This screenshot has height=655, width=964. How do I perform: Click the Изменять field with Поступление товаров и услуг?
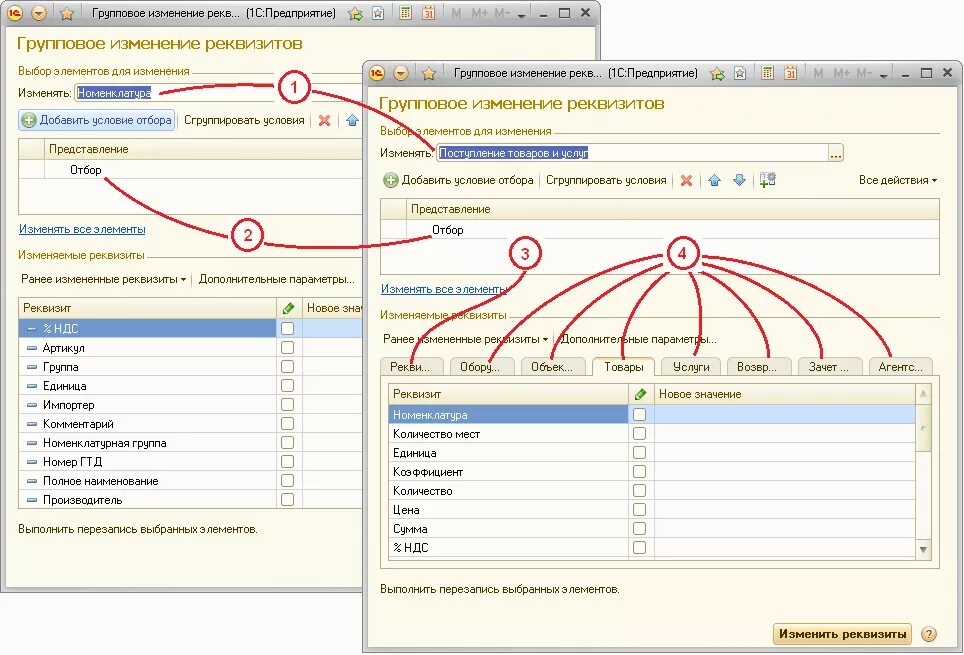[x=632, y=153]
